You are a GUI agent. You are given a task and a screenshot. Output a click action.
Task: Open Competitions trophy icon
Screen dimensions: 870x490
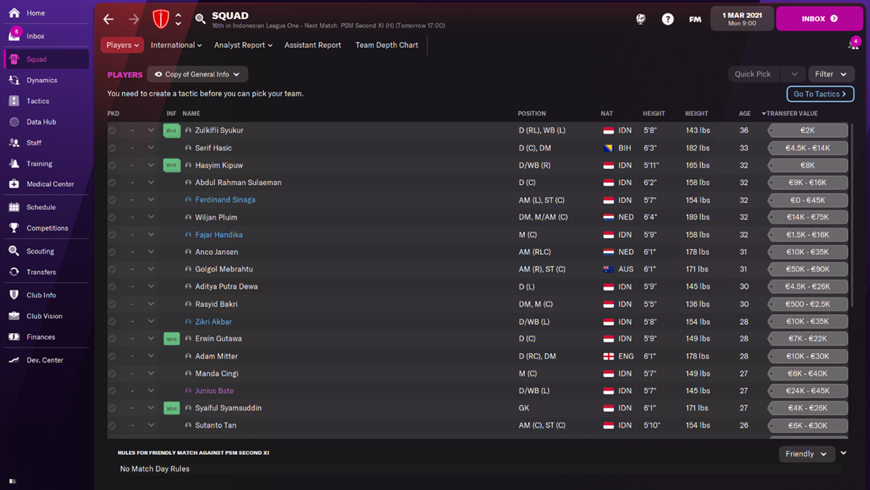click(14, 228)
